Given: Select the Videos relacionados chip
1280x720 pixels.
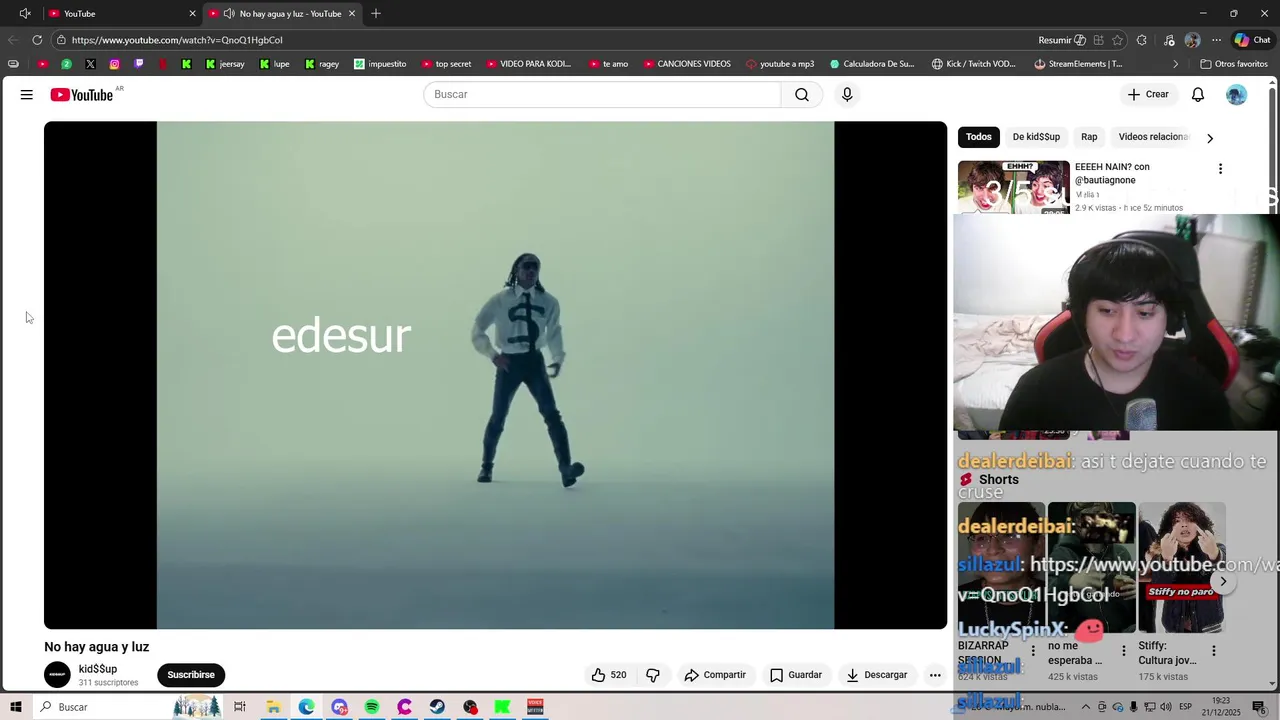Looking at the screenshot, I should (x=1153, y=137).
